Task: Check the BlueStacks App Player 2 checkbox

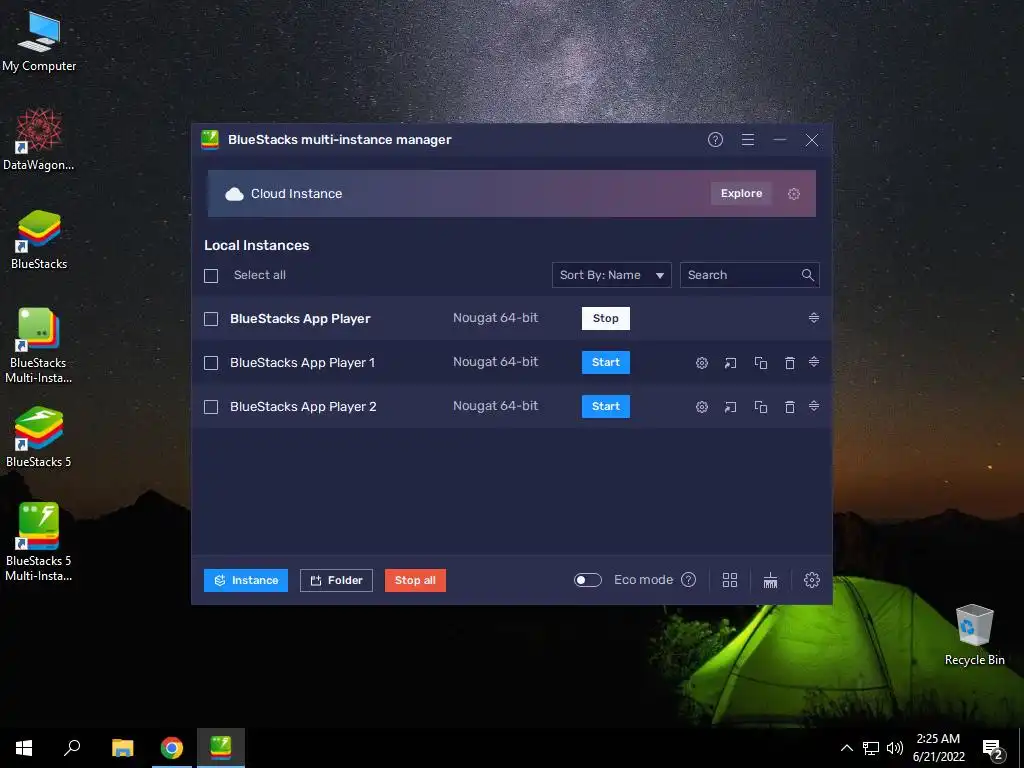Action: pyautogui.click(x=211, y=407)
